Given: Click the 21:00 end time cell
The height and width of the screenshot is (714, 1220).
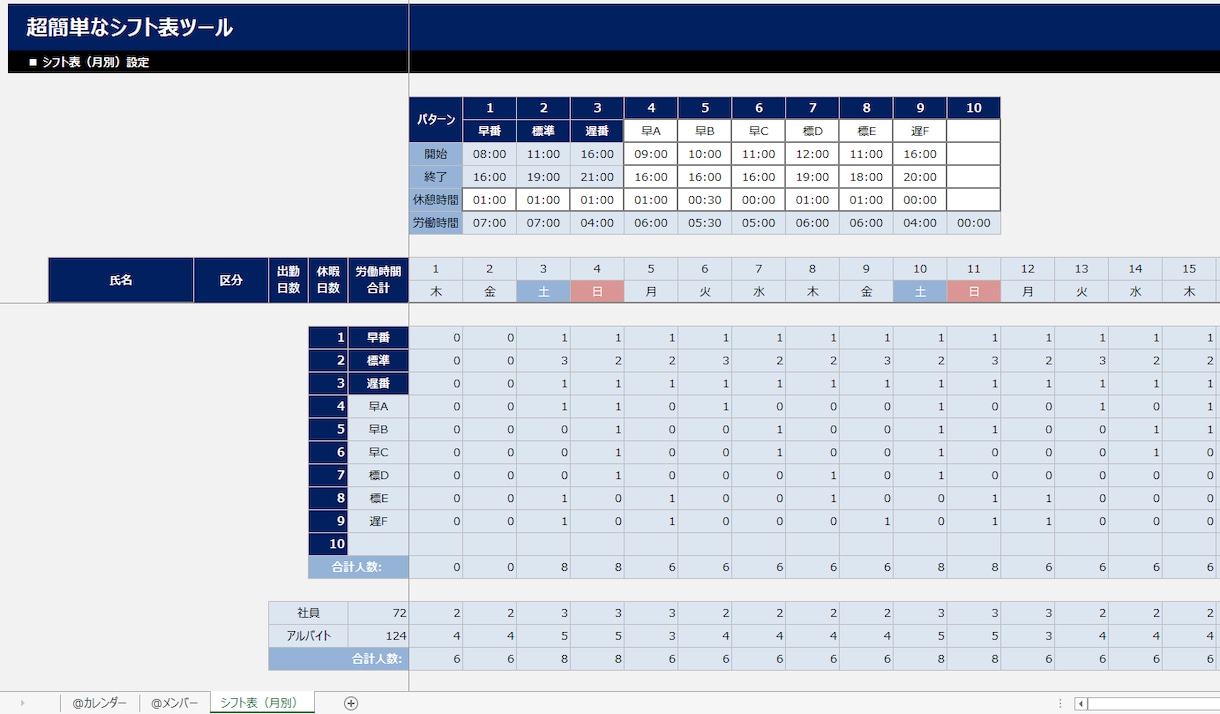Looking at the screenshot, I should 597,177.
